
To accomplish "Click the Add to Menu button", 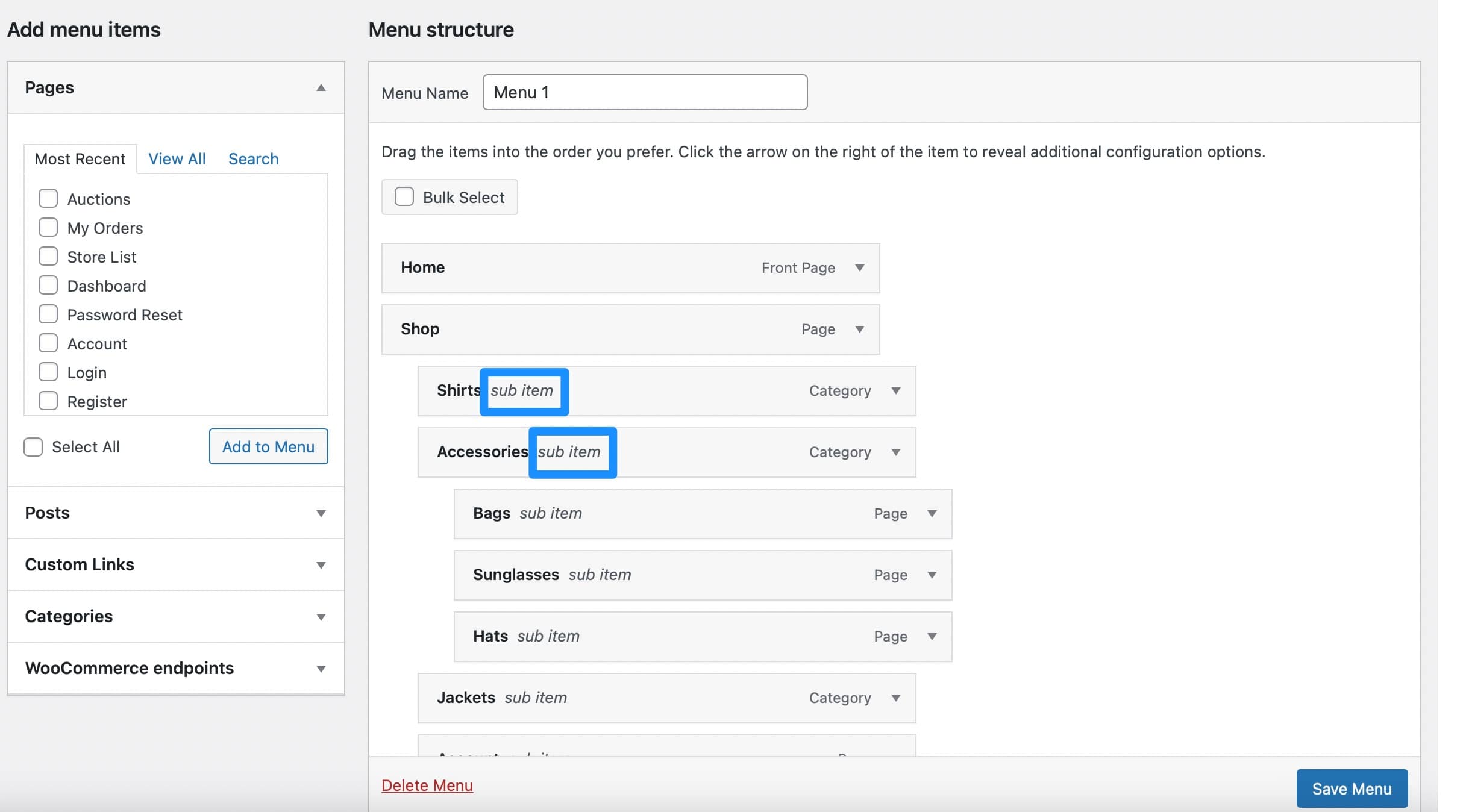I will (x=268, y=446).
